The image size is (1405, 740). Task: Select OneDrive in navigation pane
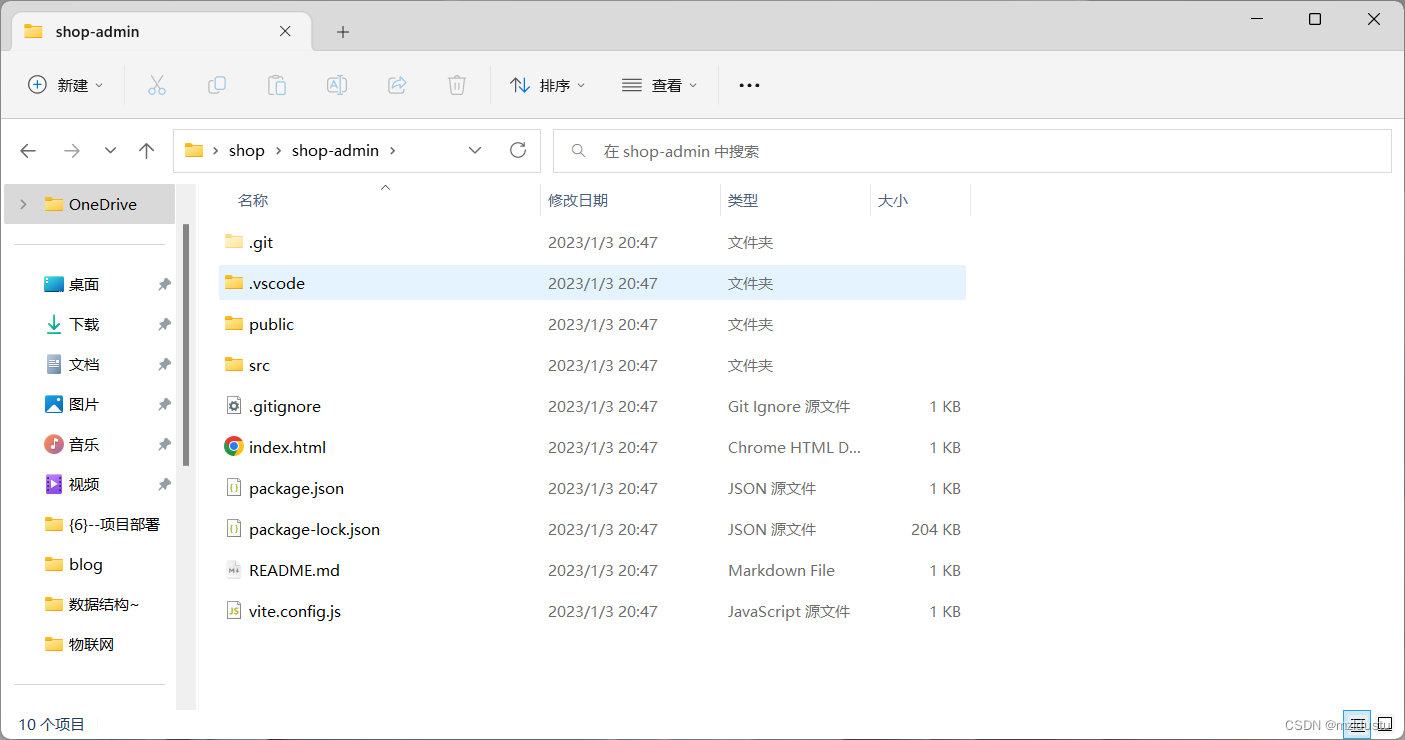[90, 204]
